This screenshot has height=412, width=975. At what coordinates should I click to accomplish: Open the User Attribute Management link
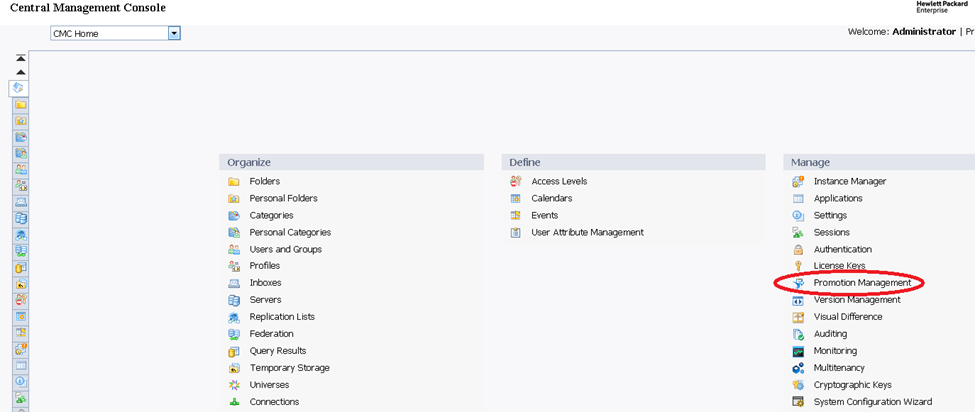587,233
